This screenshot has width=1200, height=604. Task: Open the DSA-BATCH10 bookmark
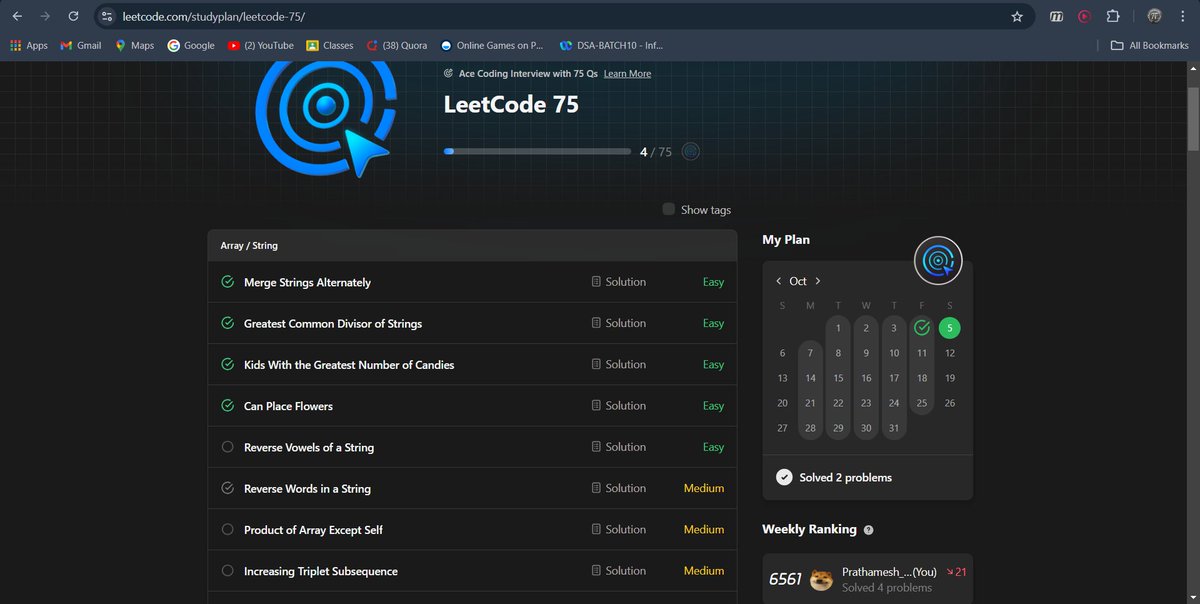coord(612,45)
